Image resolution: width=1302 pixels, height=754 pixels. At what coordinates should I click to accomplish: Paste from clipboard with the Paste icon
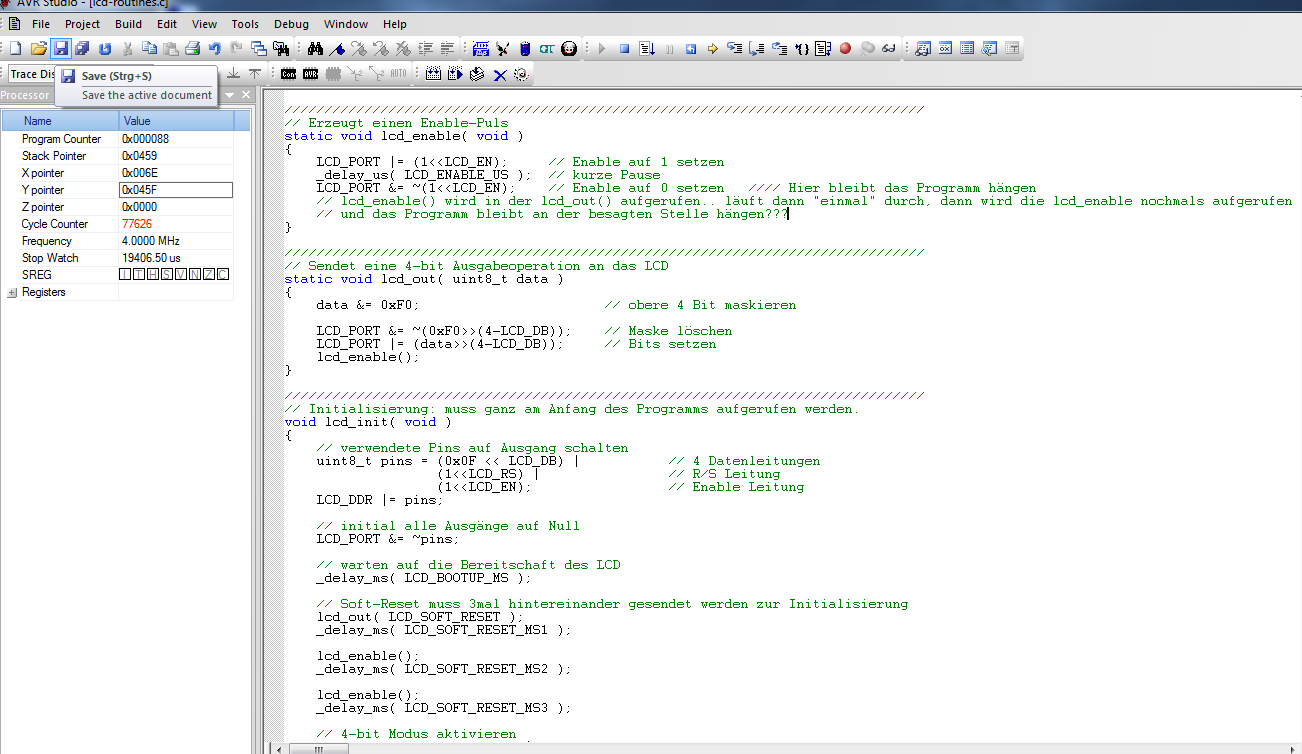pyautogui.click(x=171, y=48)
